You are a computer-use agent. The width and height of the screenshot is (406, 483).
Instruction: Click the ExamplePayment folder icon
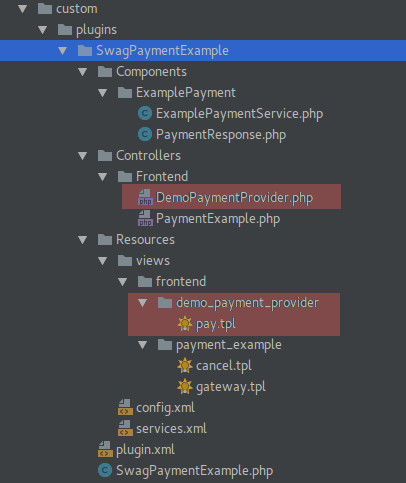point(125,93)
